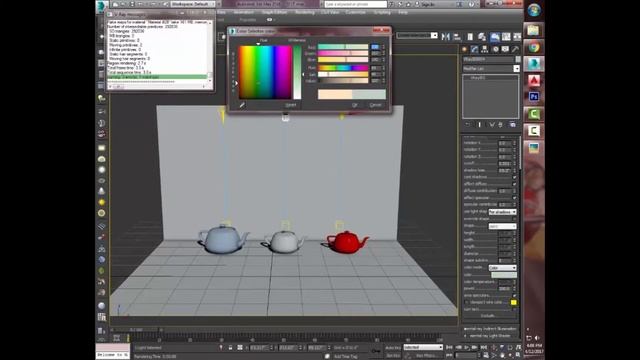
Task: Click Make Unique icon below modifier stack
Action: click(492, 124)
